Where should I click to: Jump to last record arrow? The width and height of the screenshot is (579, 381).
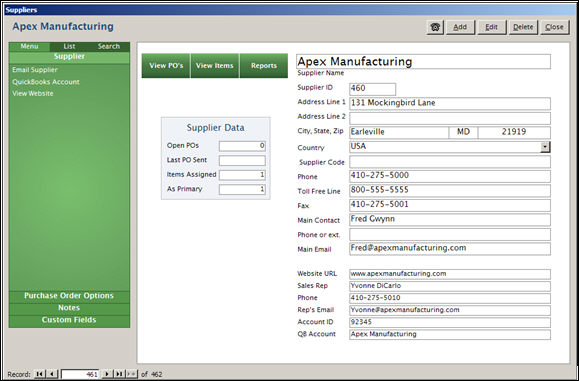(119, 374)
